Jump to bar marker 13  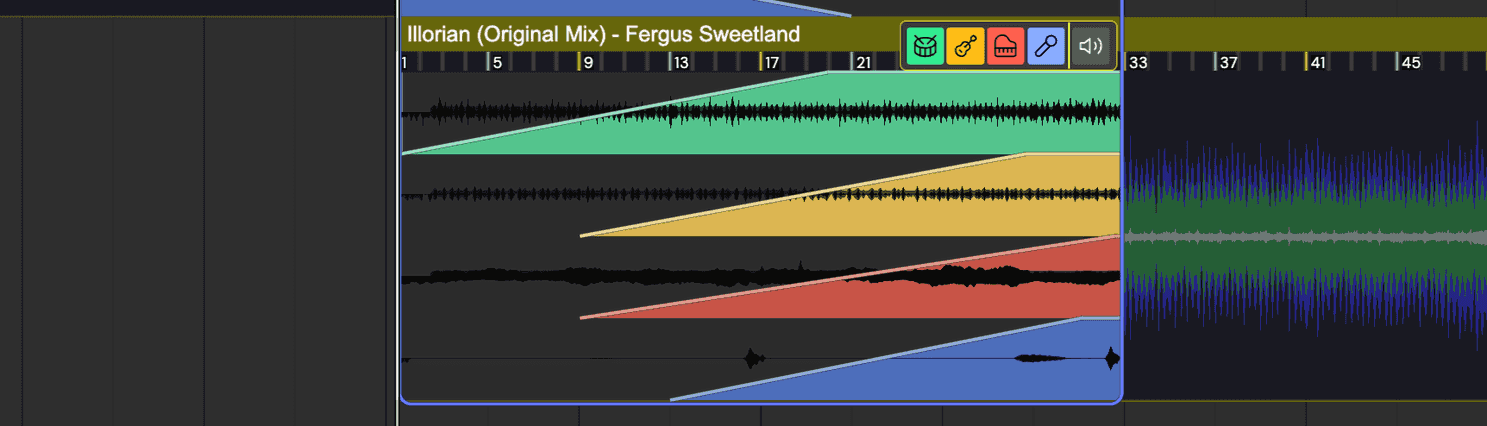point(680,62)
